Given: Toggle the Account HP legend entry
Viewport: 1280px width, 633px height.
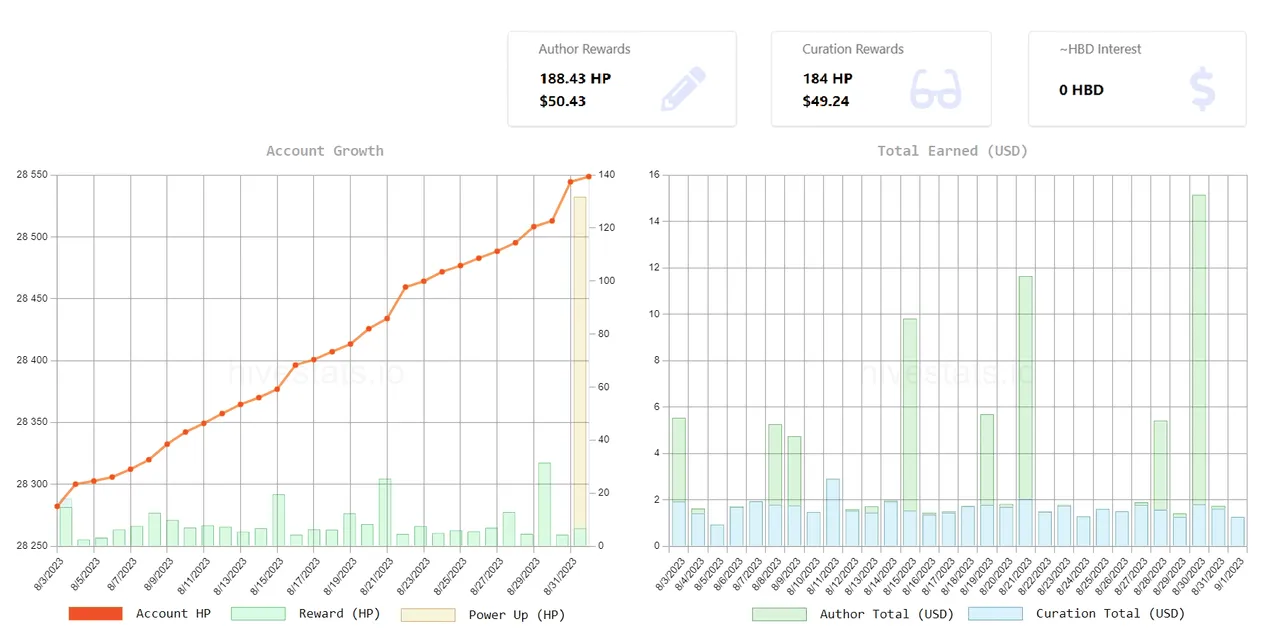Looking at the screenshot, I should pos(140,614).
